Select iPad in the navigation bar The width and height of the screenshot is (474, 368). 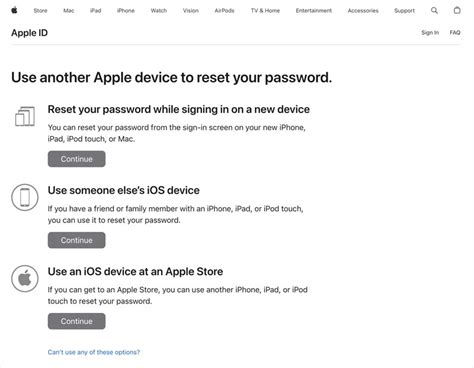point(95,11)
